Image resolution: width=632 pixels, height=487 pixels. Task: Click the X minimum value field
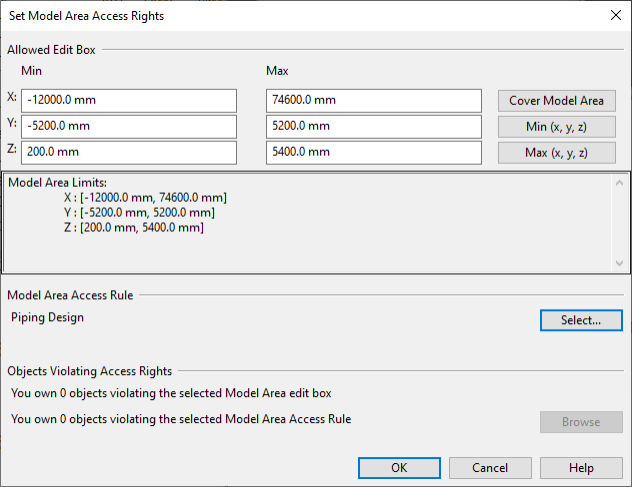coord(128,101)
